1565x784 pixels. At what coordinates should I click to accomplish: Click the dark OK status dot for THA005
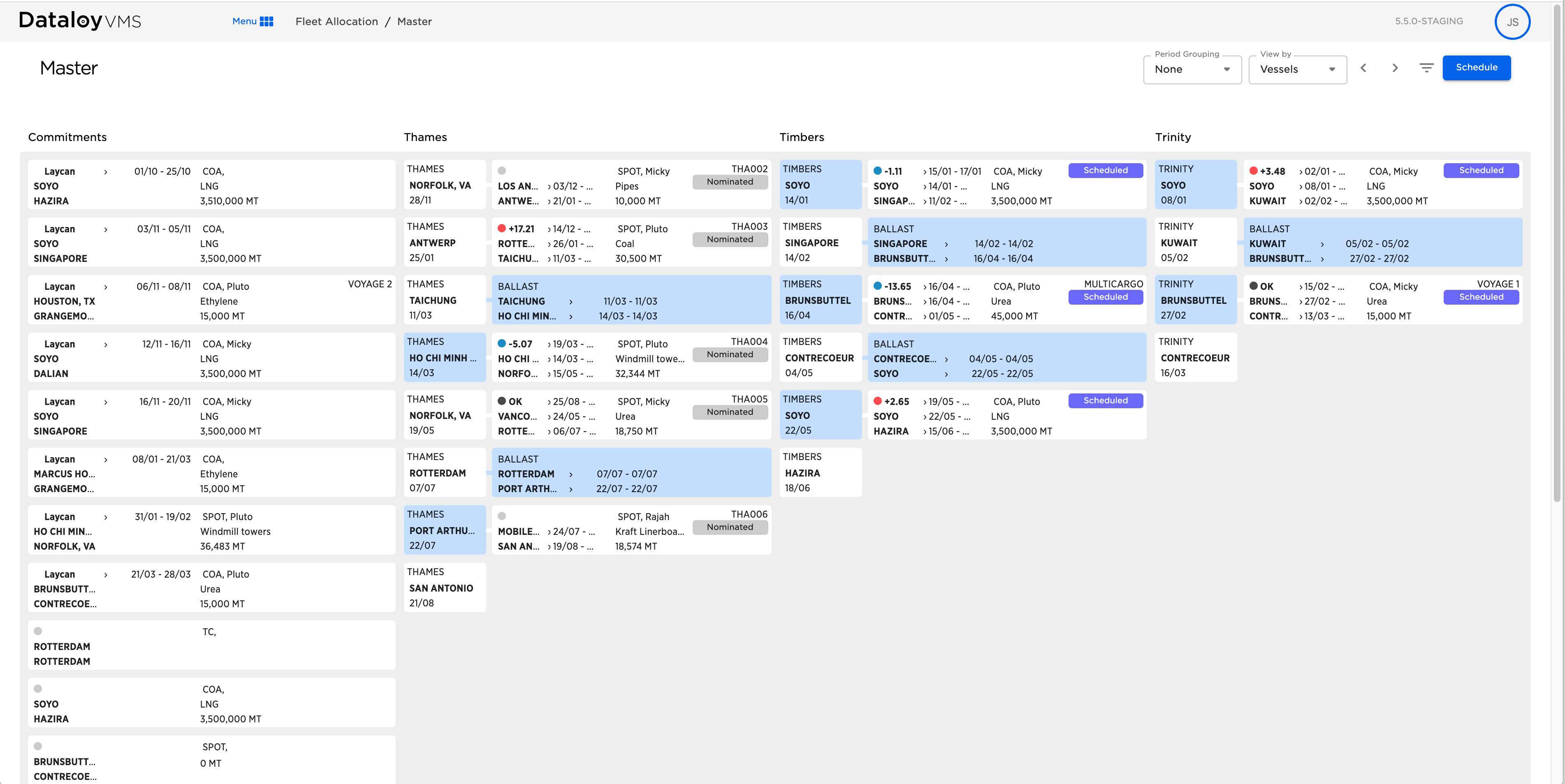(502, 401)
